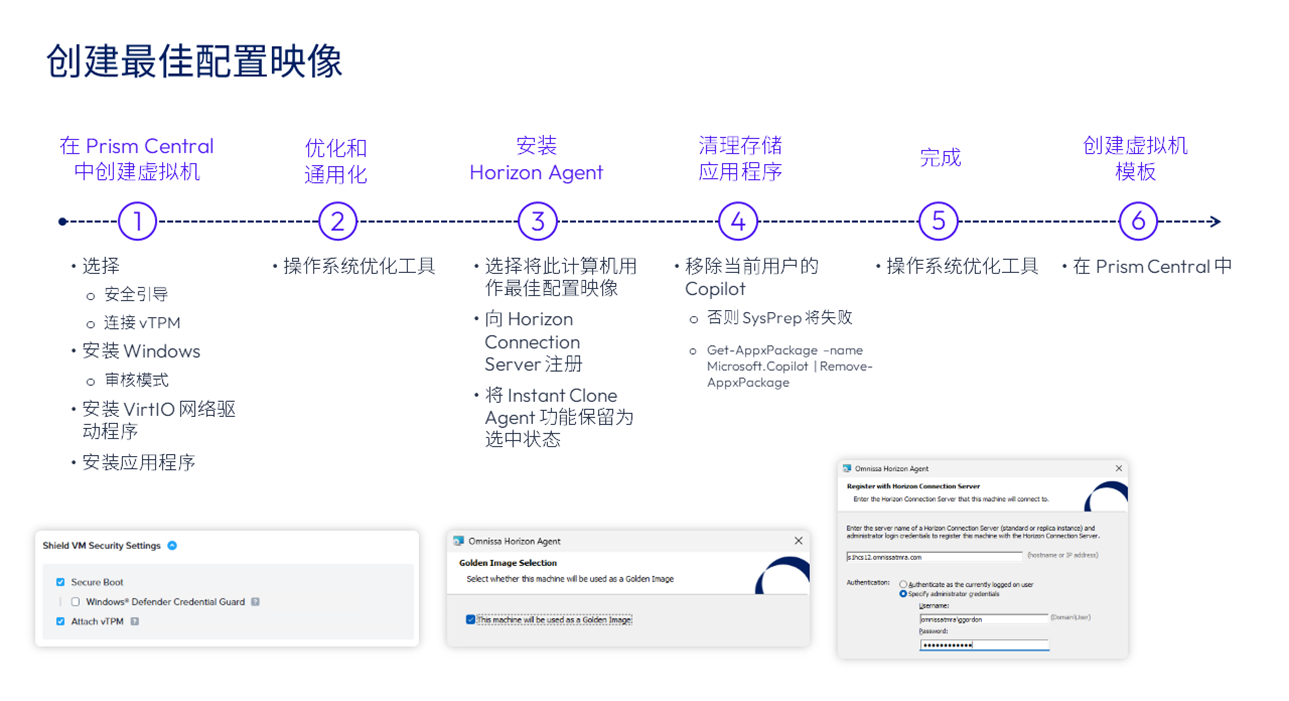
Task: Click the bullet '选择将此计算机用作最佳配置映像'
Action: click(561, 277)
